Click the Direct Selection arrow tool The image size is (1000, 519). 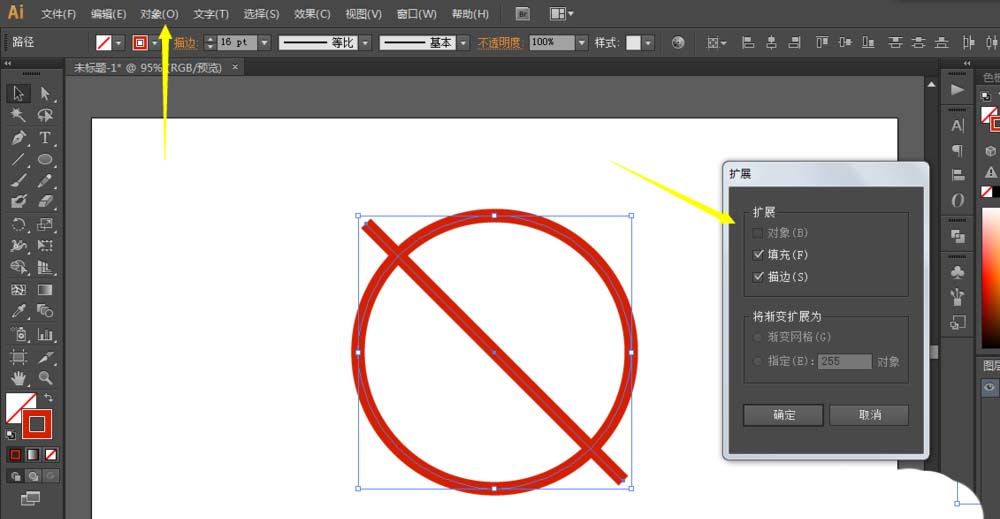(x=45, y=93)
